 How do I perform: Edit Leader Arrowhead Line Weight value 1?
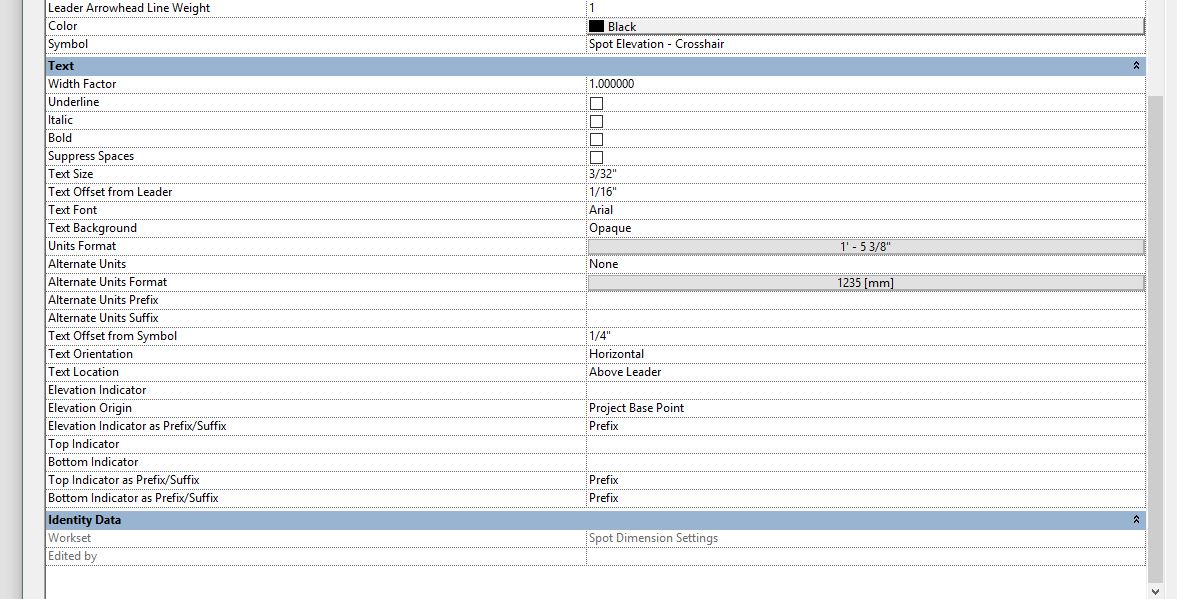[865, 8]
